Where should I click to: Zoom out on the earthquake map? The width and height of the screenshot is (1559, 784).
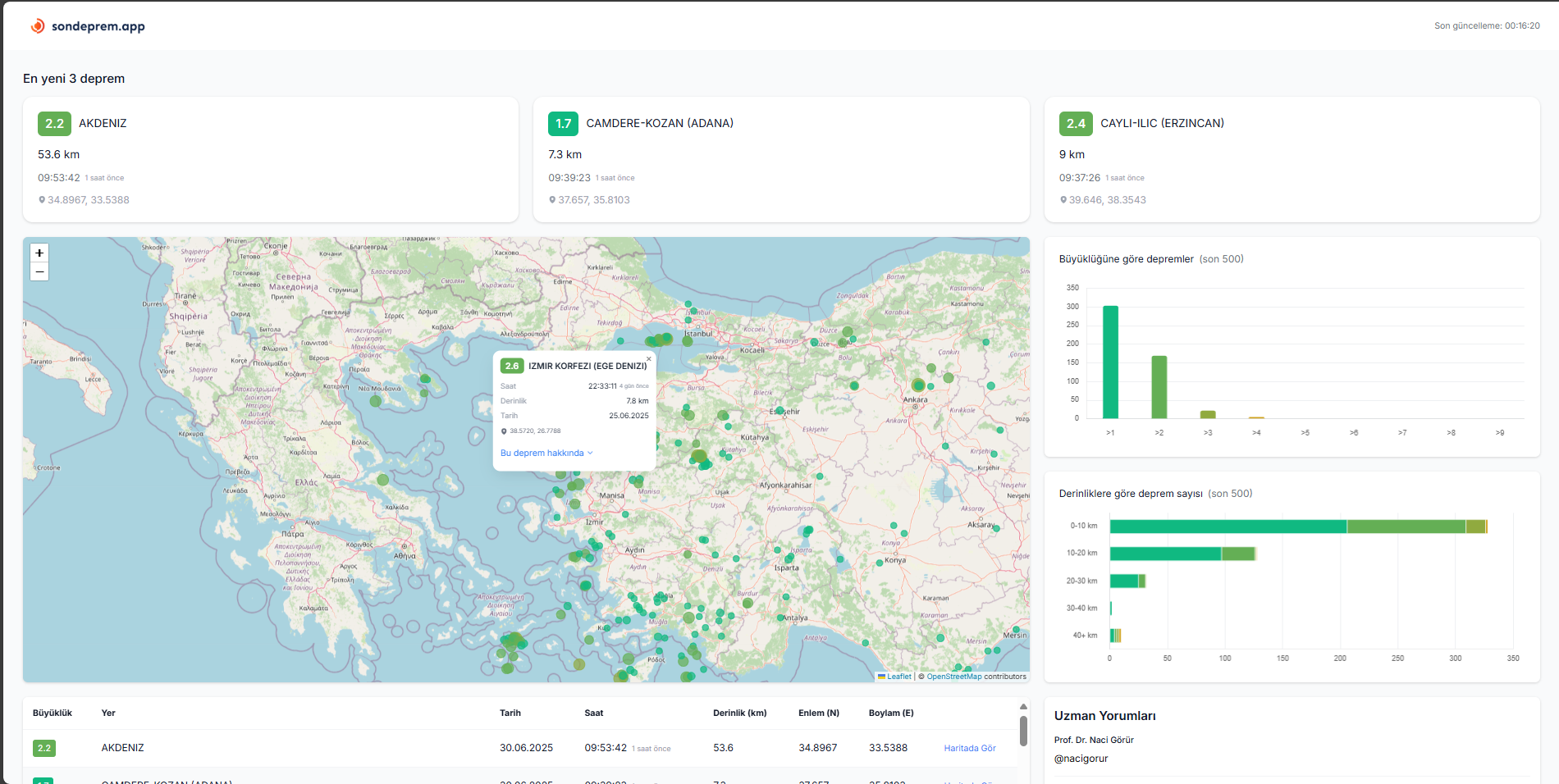coord(39,271)
